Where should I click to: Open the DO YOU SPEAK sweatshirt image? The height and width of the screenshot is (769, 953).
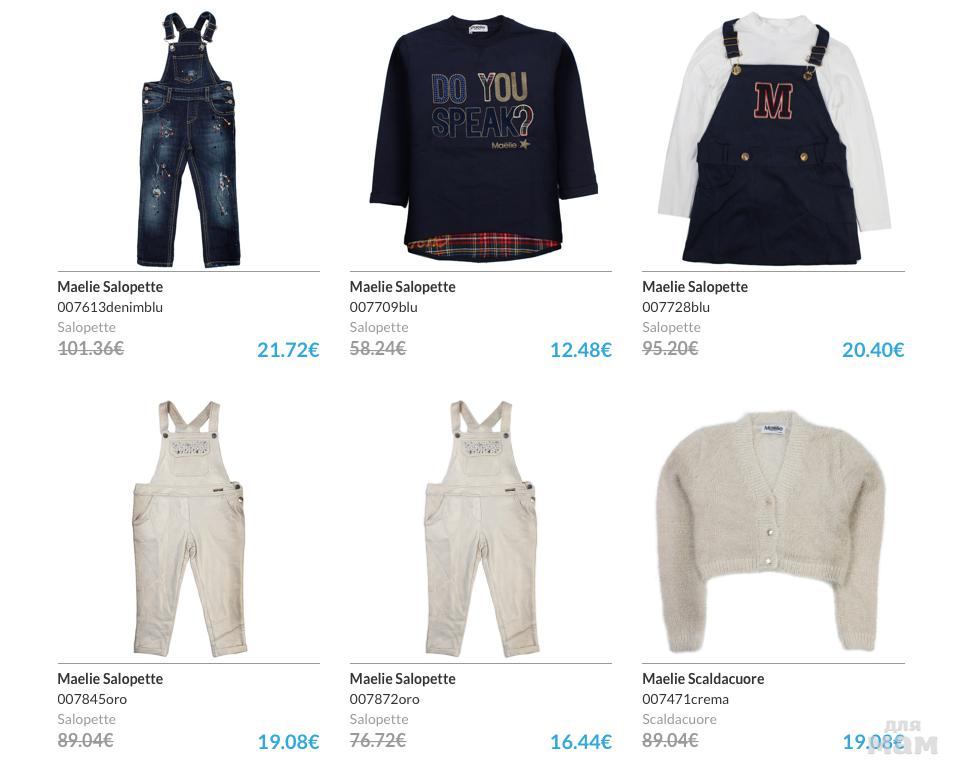(x=484, y=139)
